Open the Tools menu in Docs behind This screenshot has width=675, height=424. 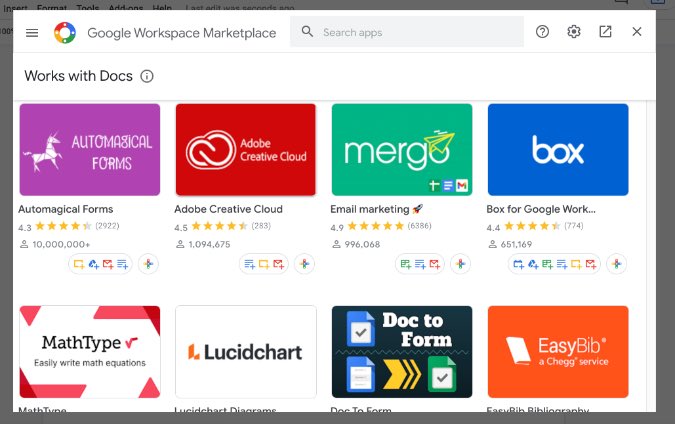tap(87, 8)
